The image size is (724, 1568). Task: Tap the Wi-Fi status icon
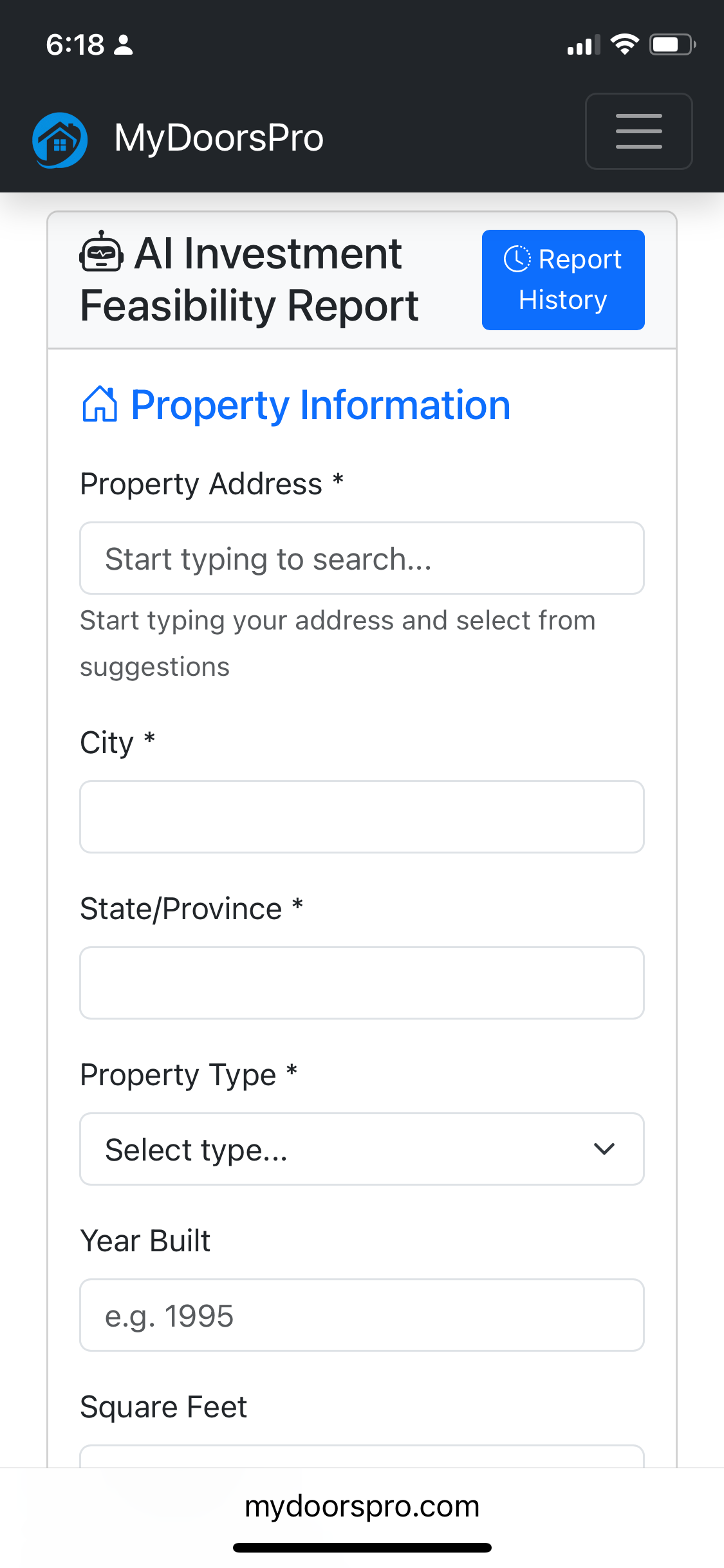tap(624, 44)
